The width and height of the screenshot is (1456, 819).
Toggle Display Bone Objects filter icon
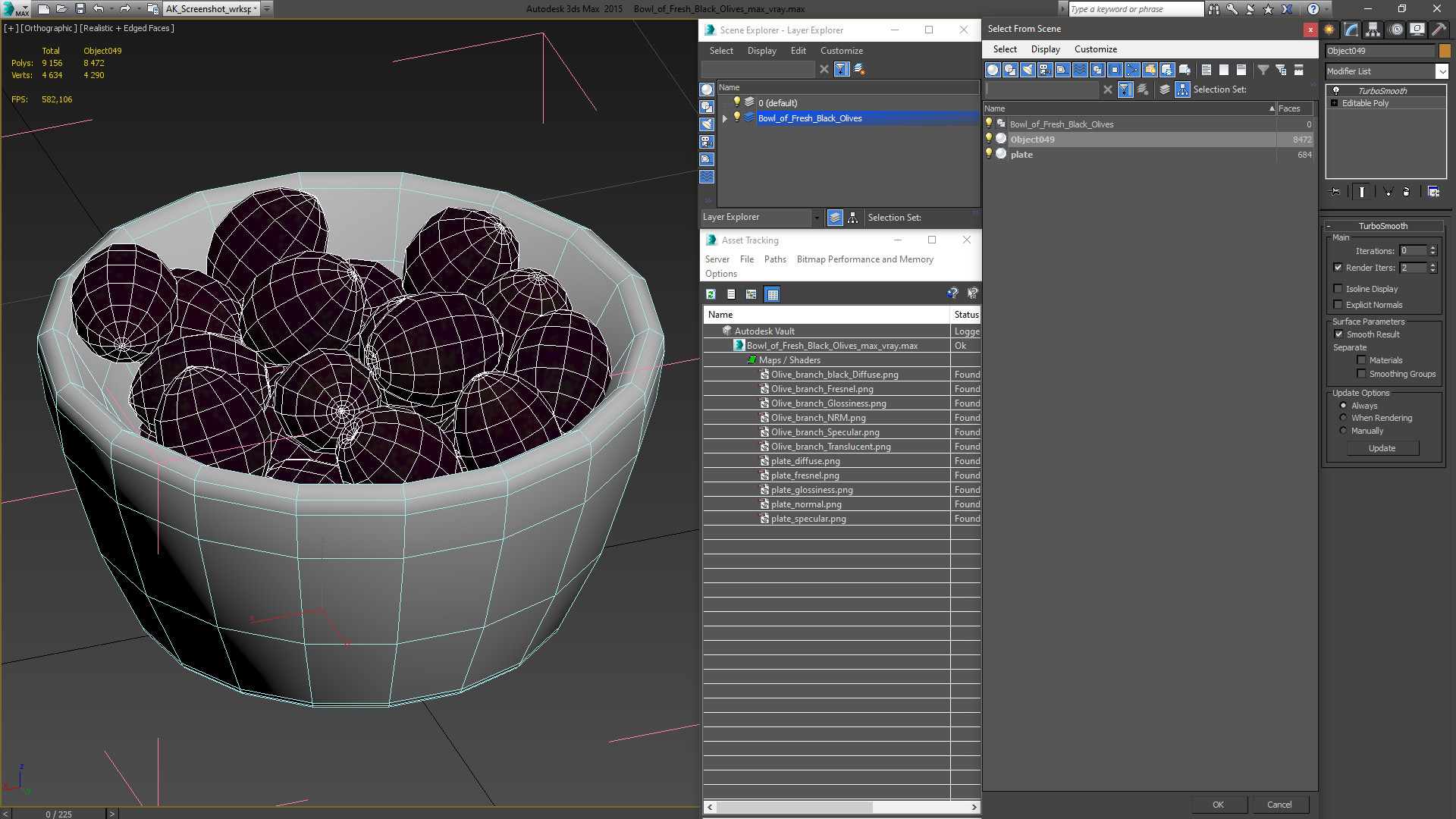click(x=1132, y=70)
